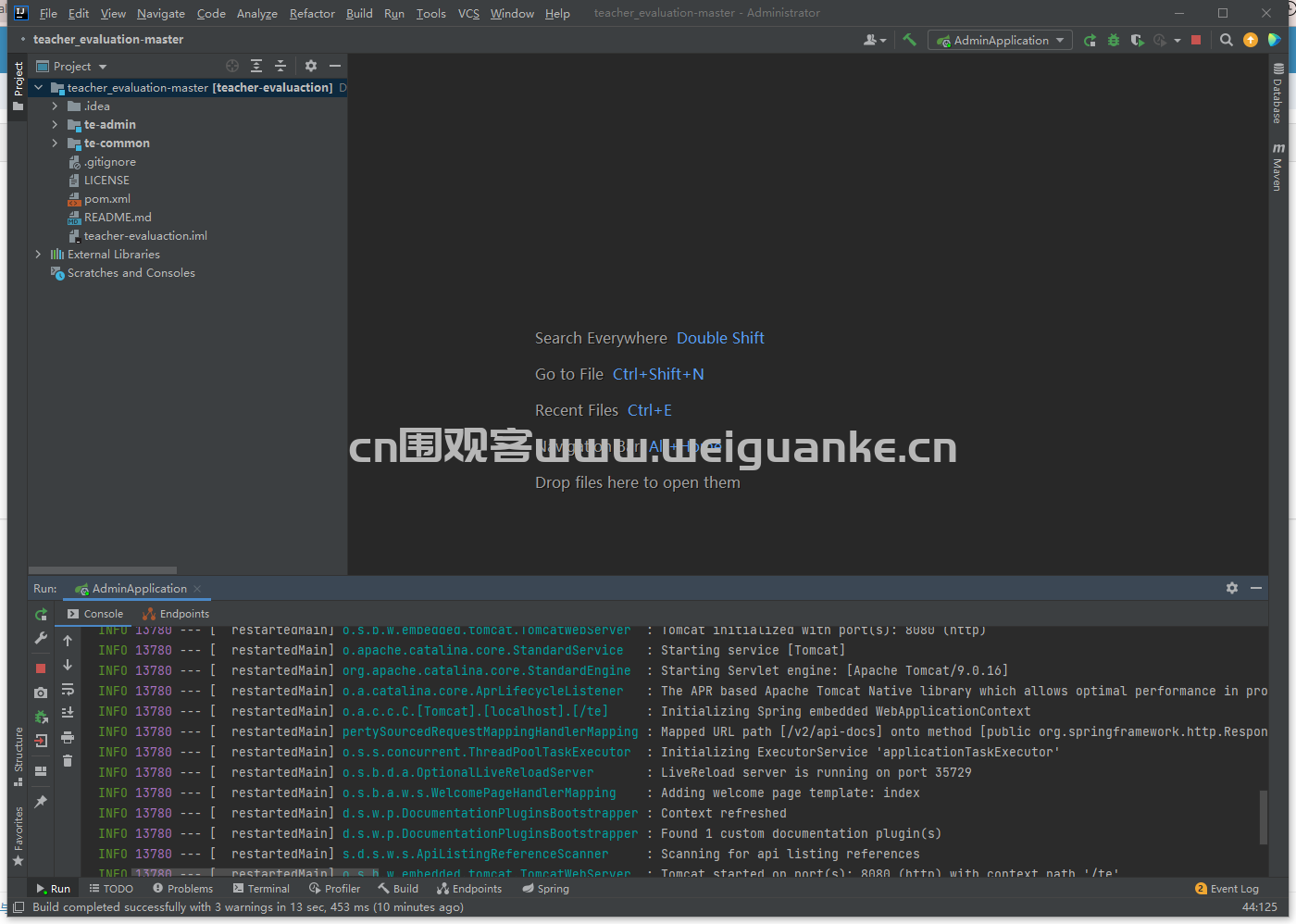
Task: Click the restore layout icon in Run panel
Action: 41,770
